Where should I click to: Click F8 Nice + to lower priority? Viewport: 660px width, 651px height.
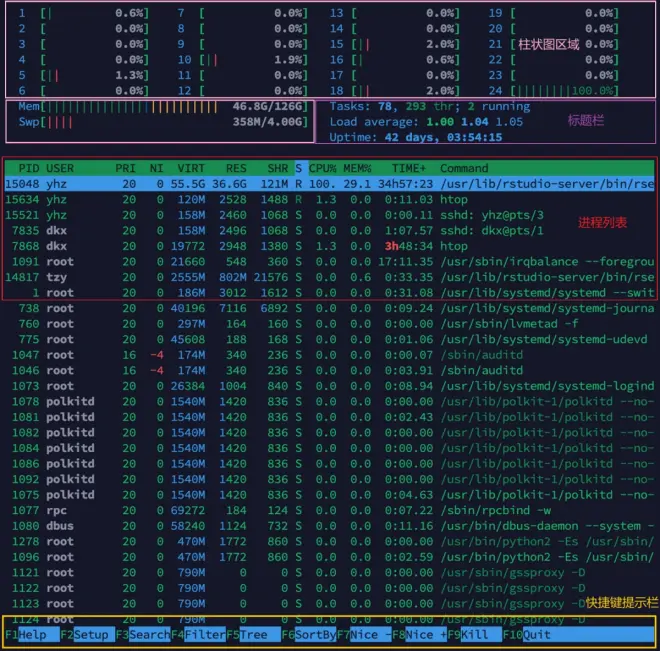(419, 635)
